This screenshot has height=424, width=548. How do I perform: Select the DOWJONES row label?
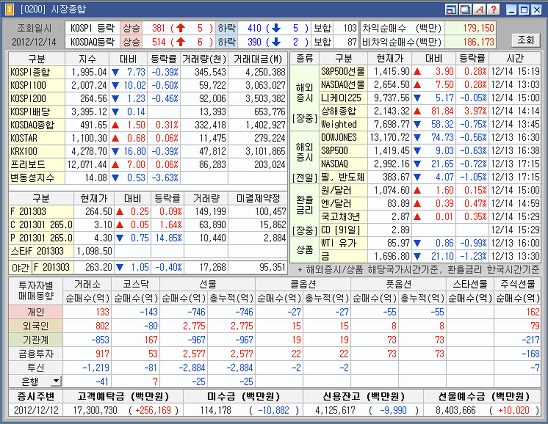[x=343, y=137]
